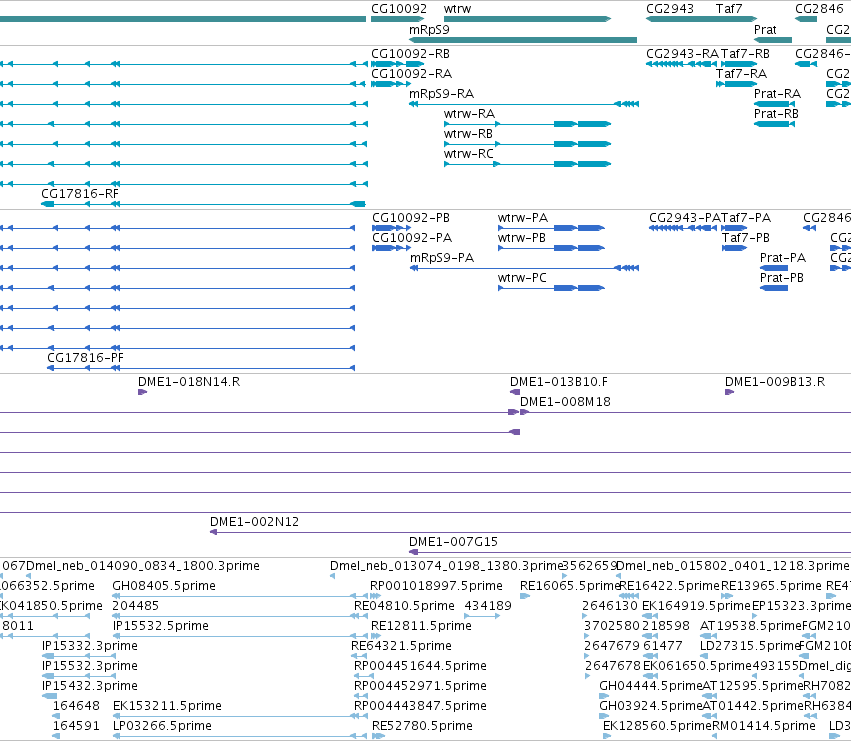Click the CG10092-PA protein label
This screenshot has width=851, height=741.
pyautogui.click(x=412, y=238)
